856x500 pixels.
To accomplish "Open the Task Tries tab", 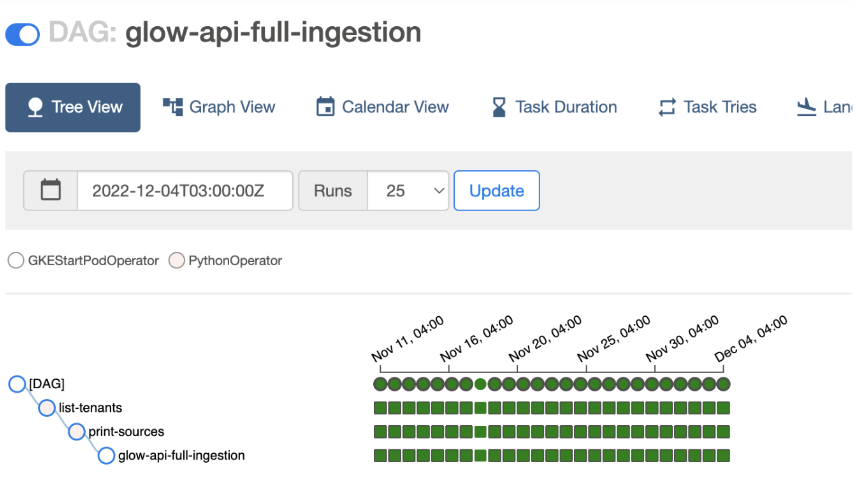I will tap(708, 107).
